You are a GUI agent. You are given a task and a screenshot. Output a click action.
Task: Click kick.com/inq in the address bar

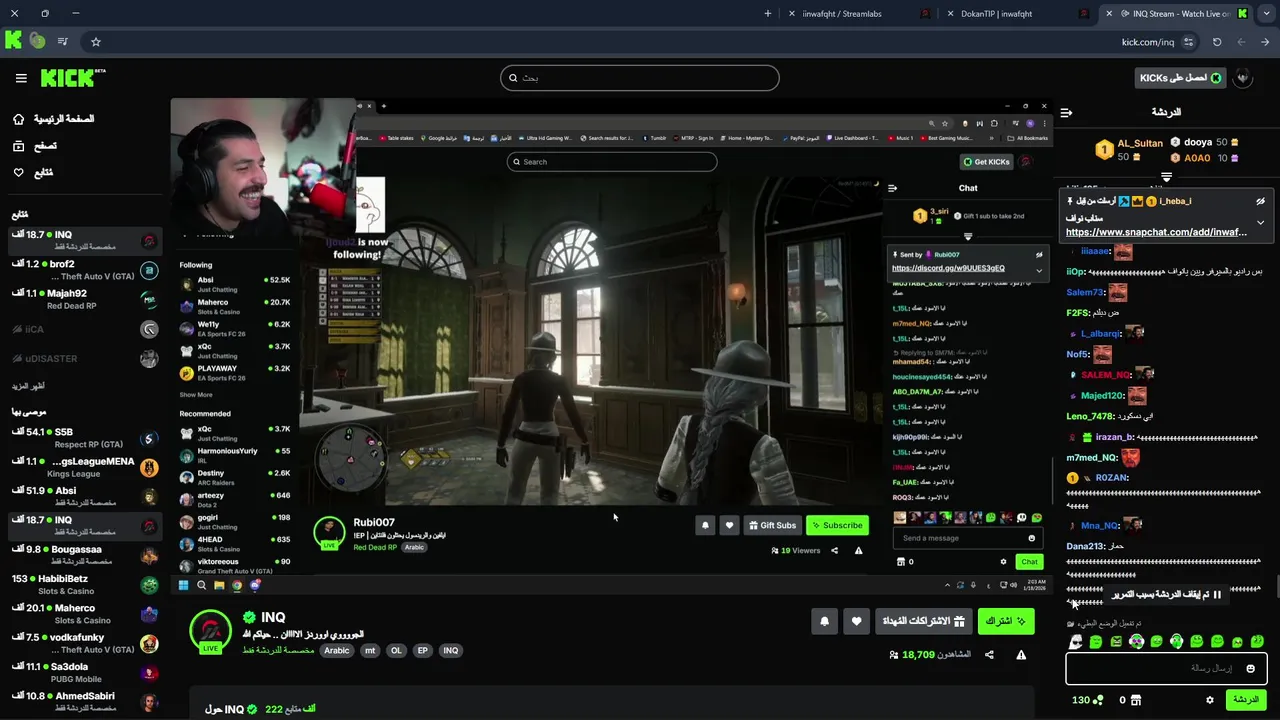click(x=1147, y=42)
